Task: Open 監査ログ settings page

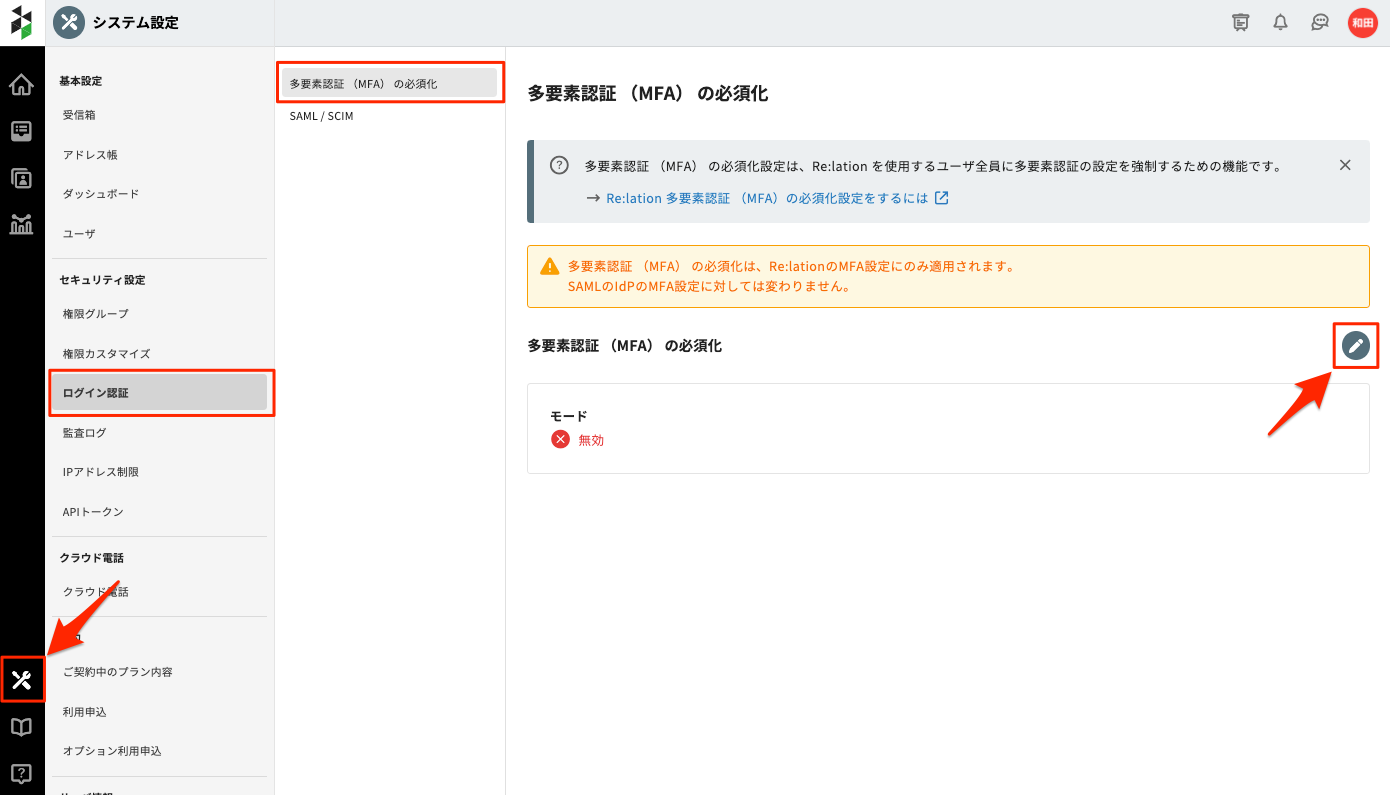Action: [85, 433]
